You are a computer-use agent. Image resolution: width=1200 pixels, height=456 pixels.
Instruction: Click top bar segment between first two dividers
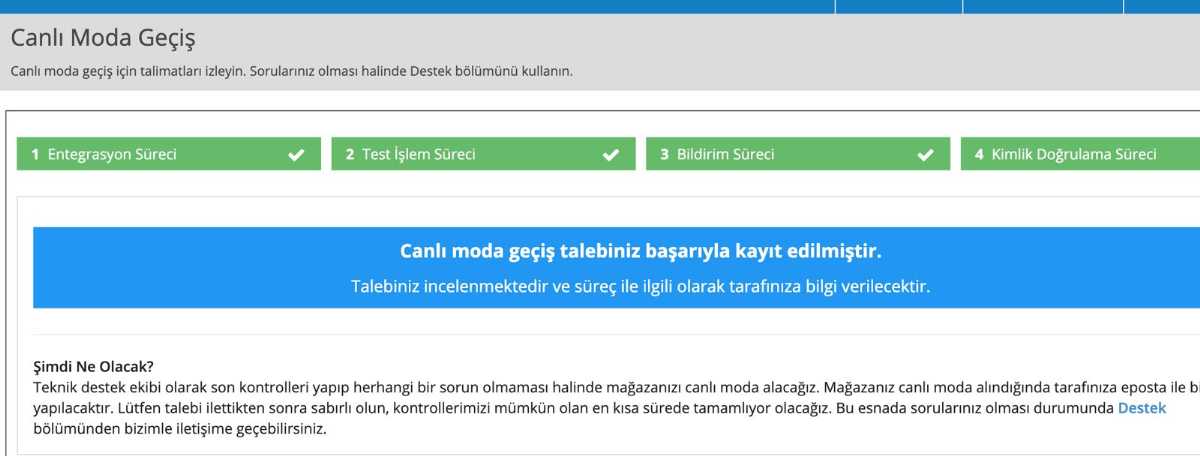898,6
